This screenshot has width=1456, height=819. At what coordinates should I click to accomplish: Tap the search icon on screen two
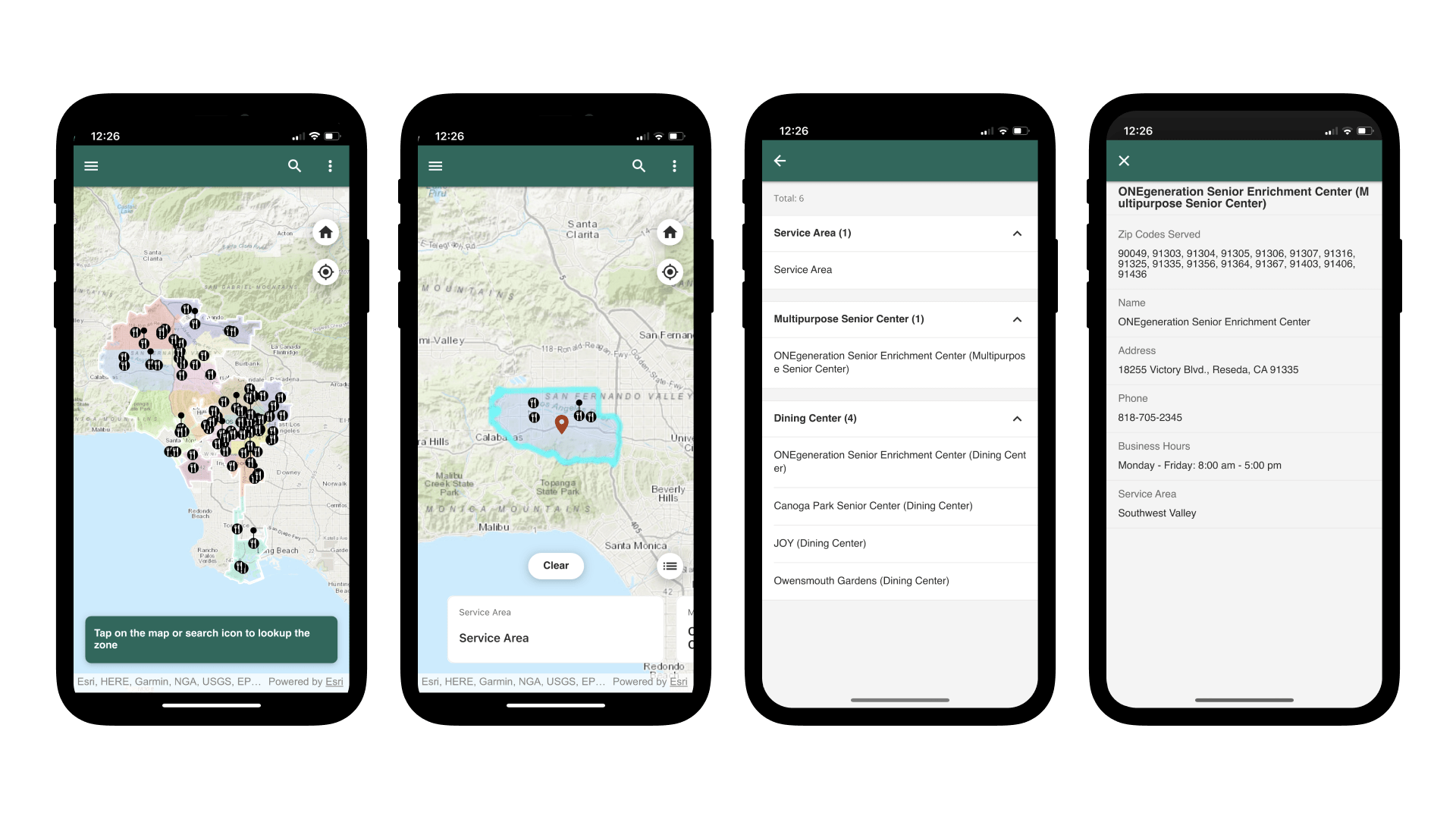coord(639,165)
